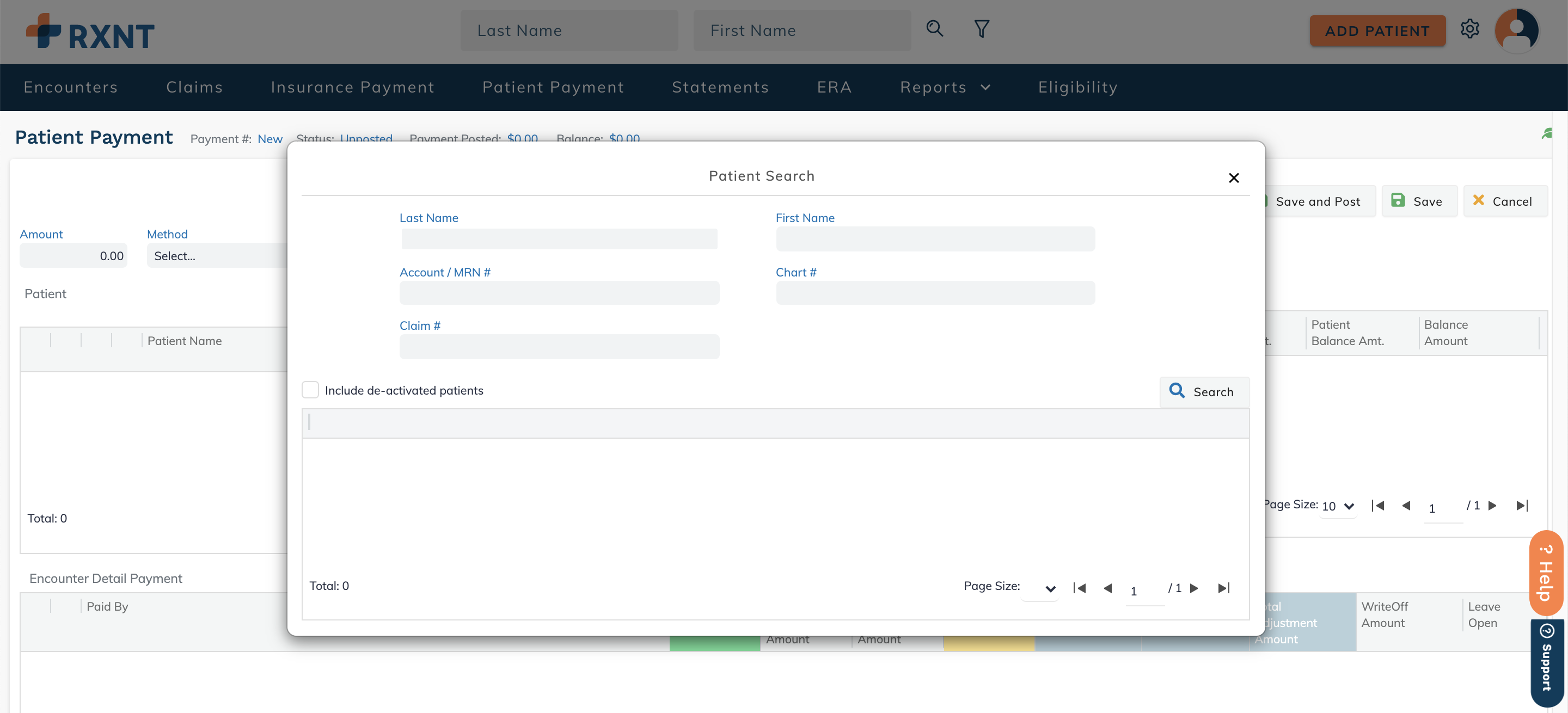Click Last Name field in Patient Search dialog

(559, 238)
